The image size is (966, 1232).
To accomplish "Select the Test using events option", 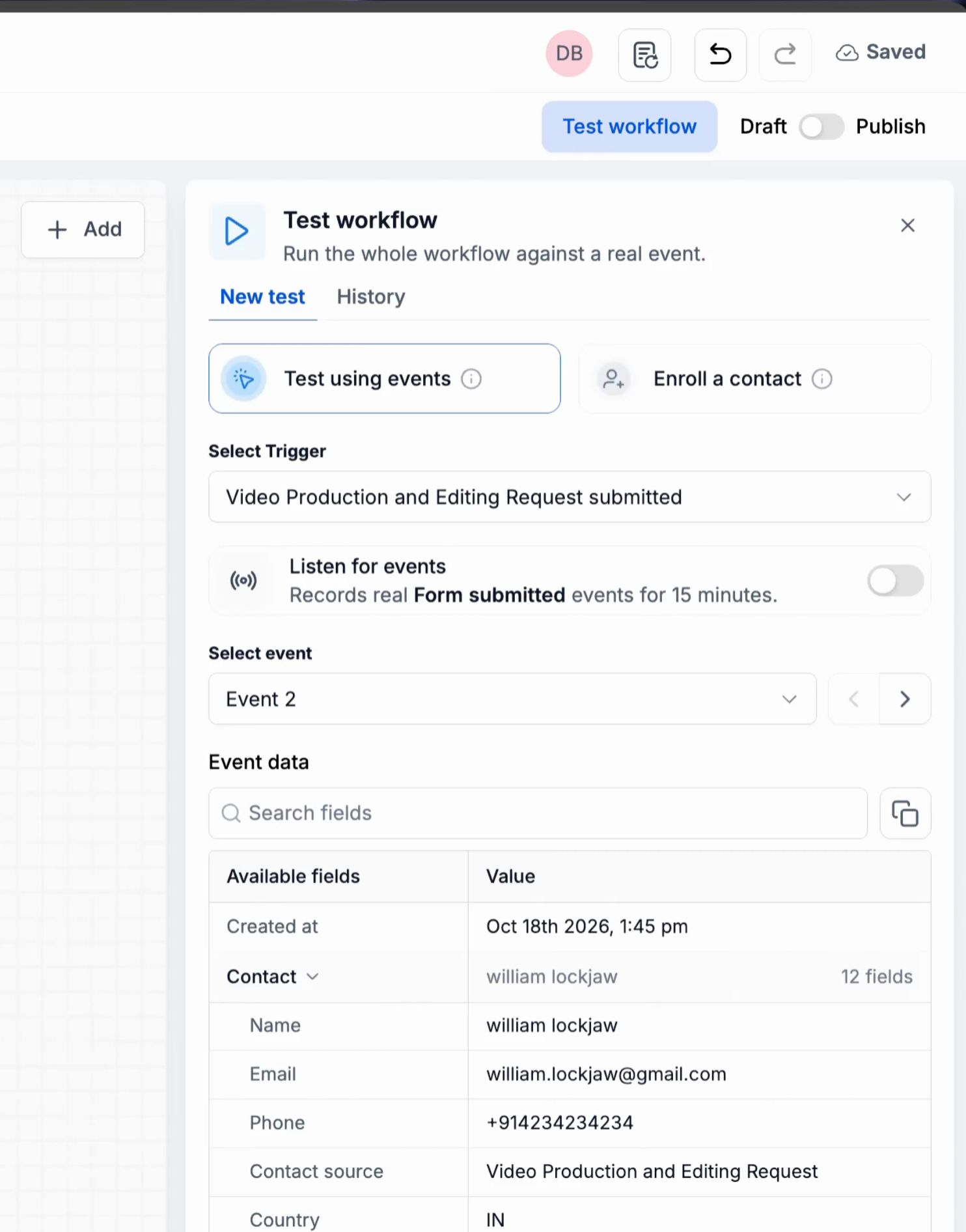I will 385,378.
